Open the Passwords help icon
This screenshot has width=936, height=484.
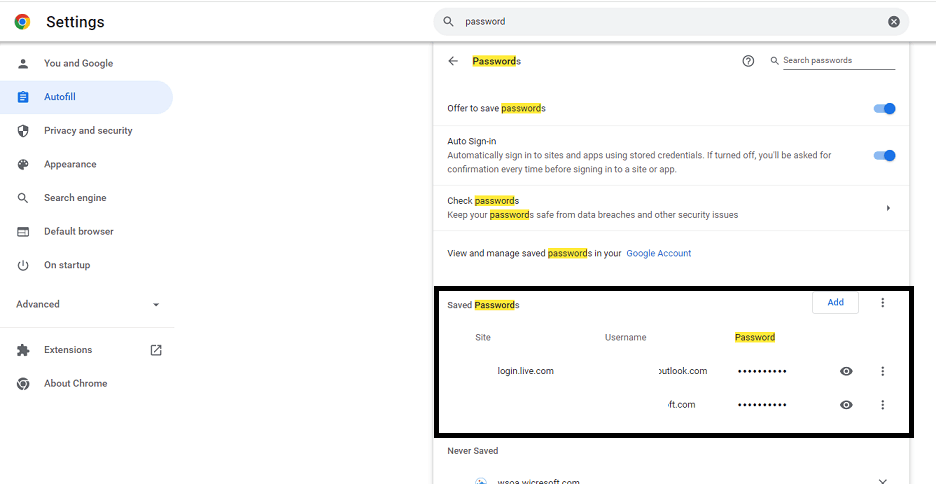748,61
